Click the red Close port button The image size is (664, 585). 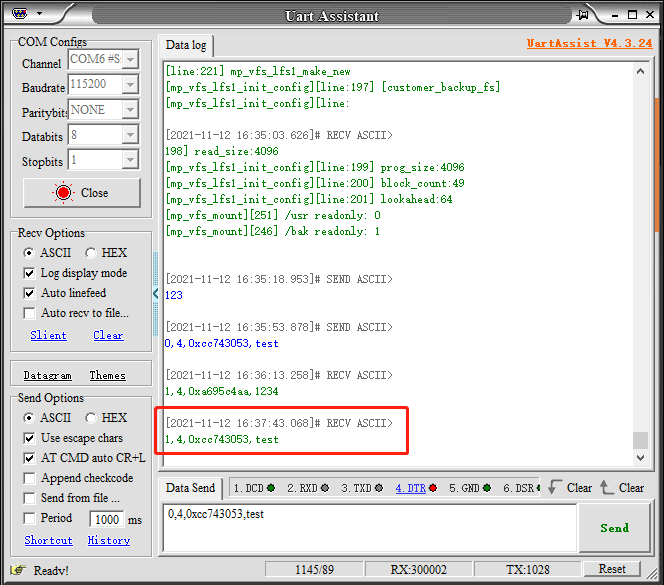(82, 193)
